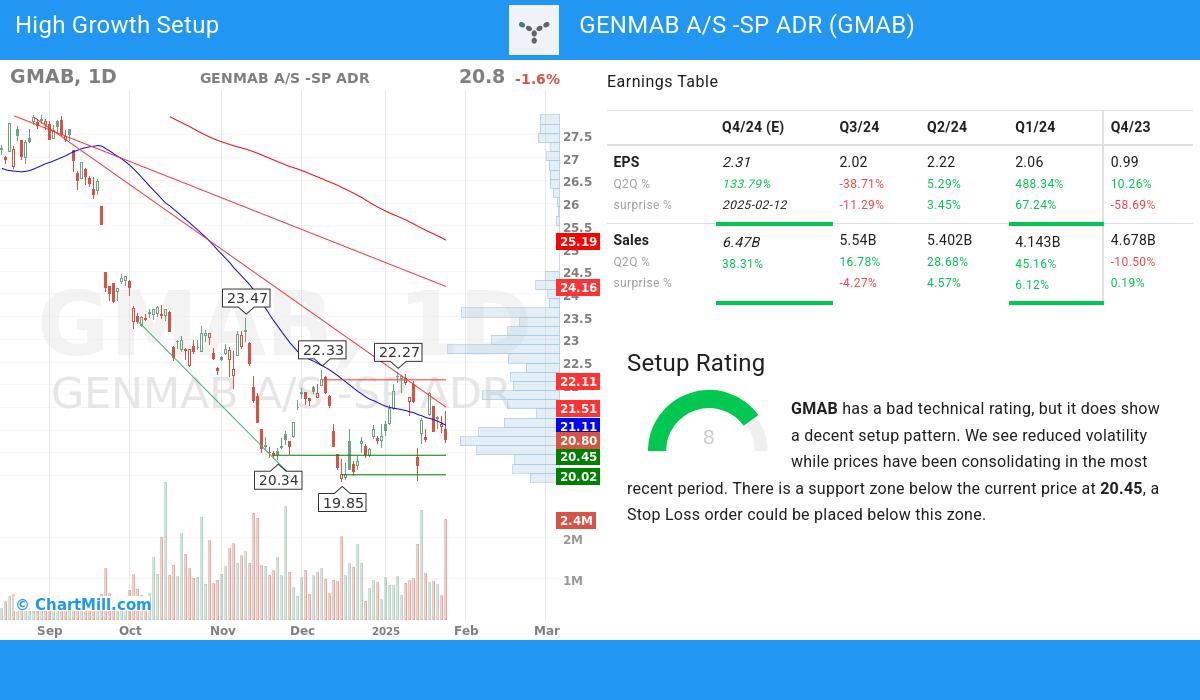This screenshot has height=700, width=1200.
Task: Click the setup rating gauge showing 8
Action: click(x=708, y=422)
